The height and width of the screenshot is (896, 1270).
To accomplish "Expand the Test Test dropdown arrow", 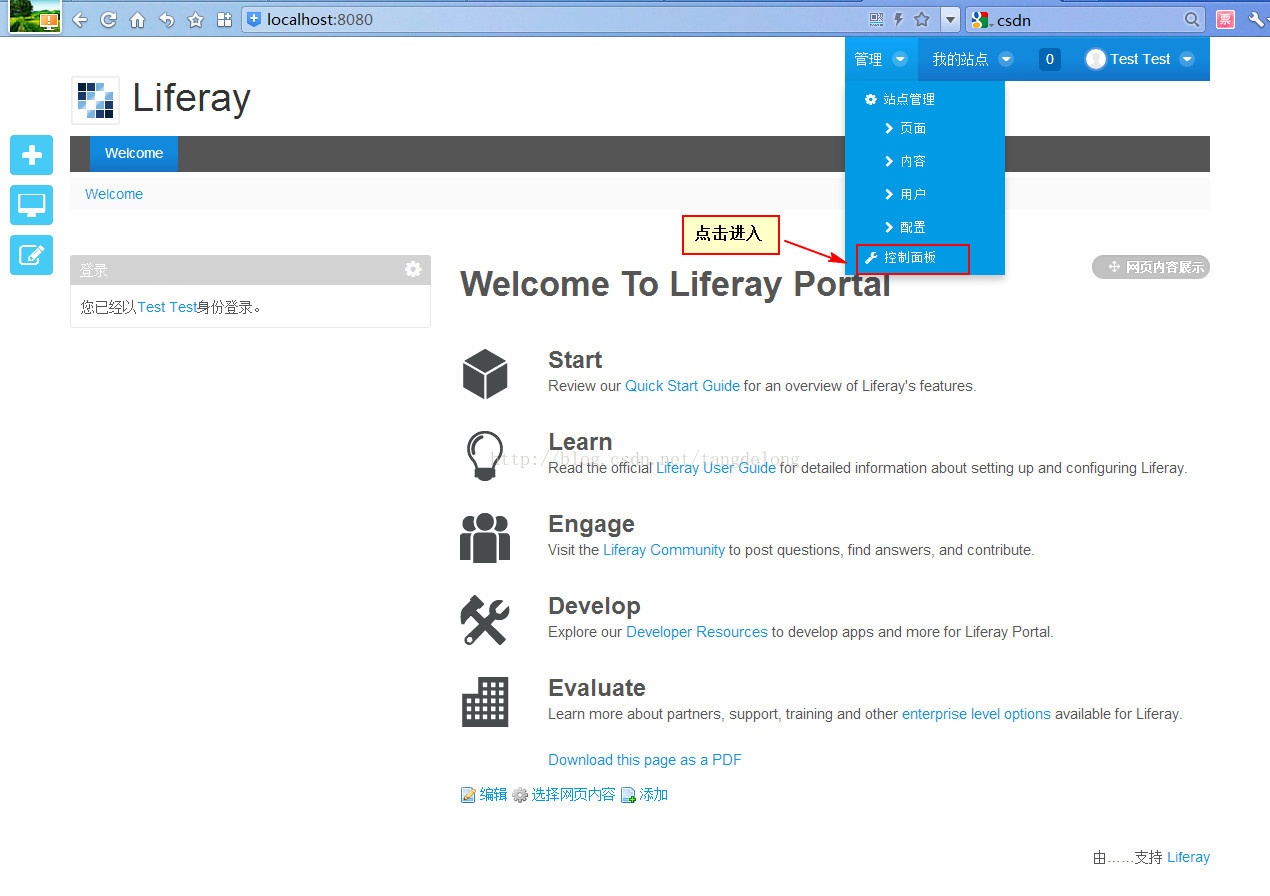I will [1187, 59].
